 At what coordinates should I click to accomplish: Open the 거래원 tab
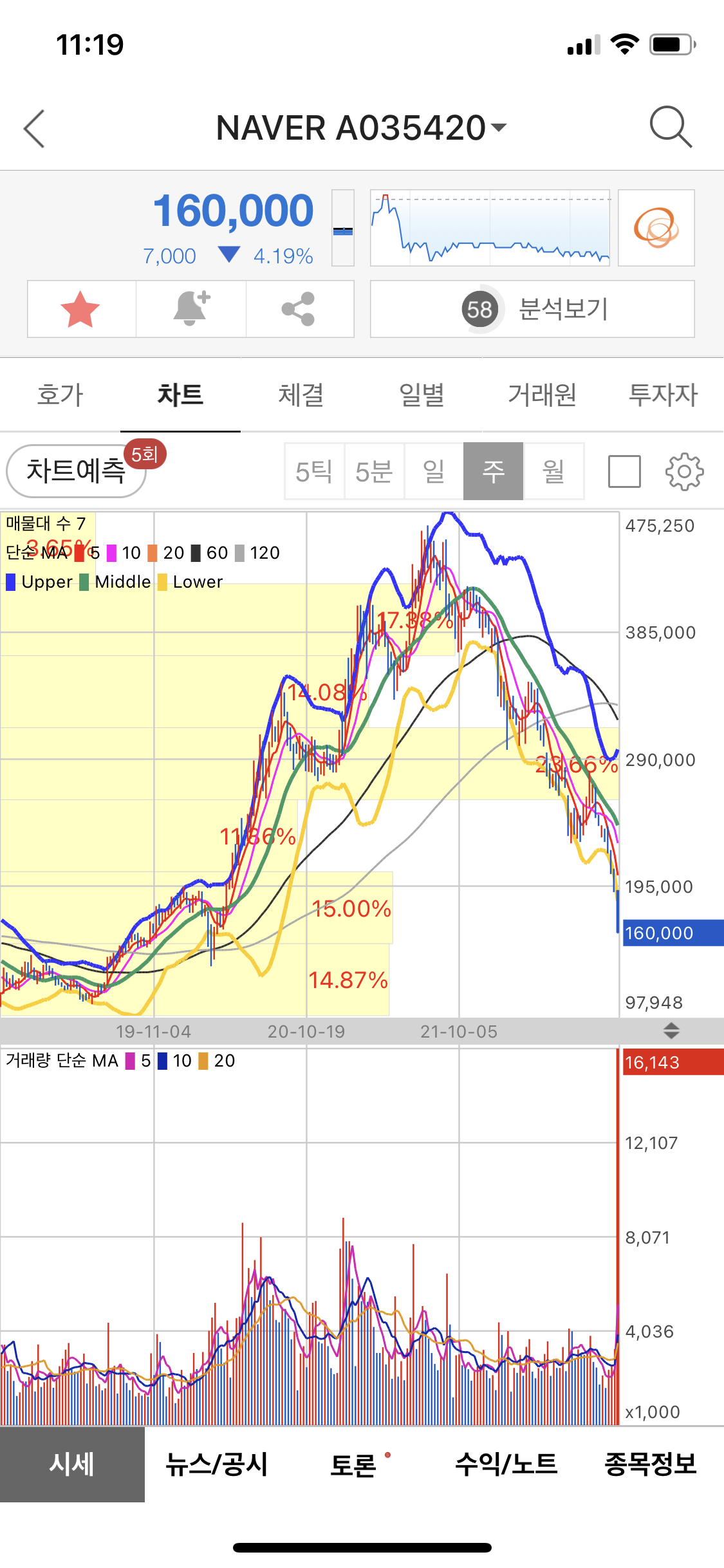[x=542, y=395]
